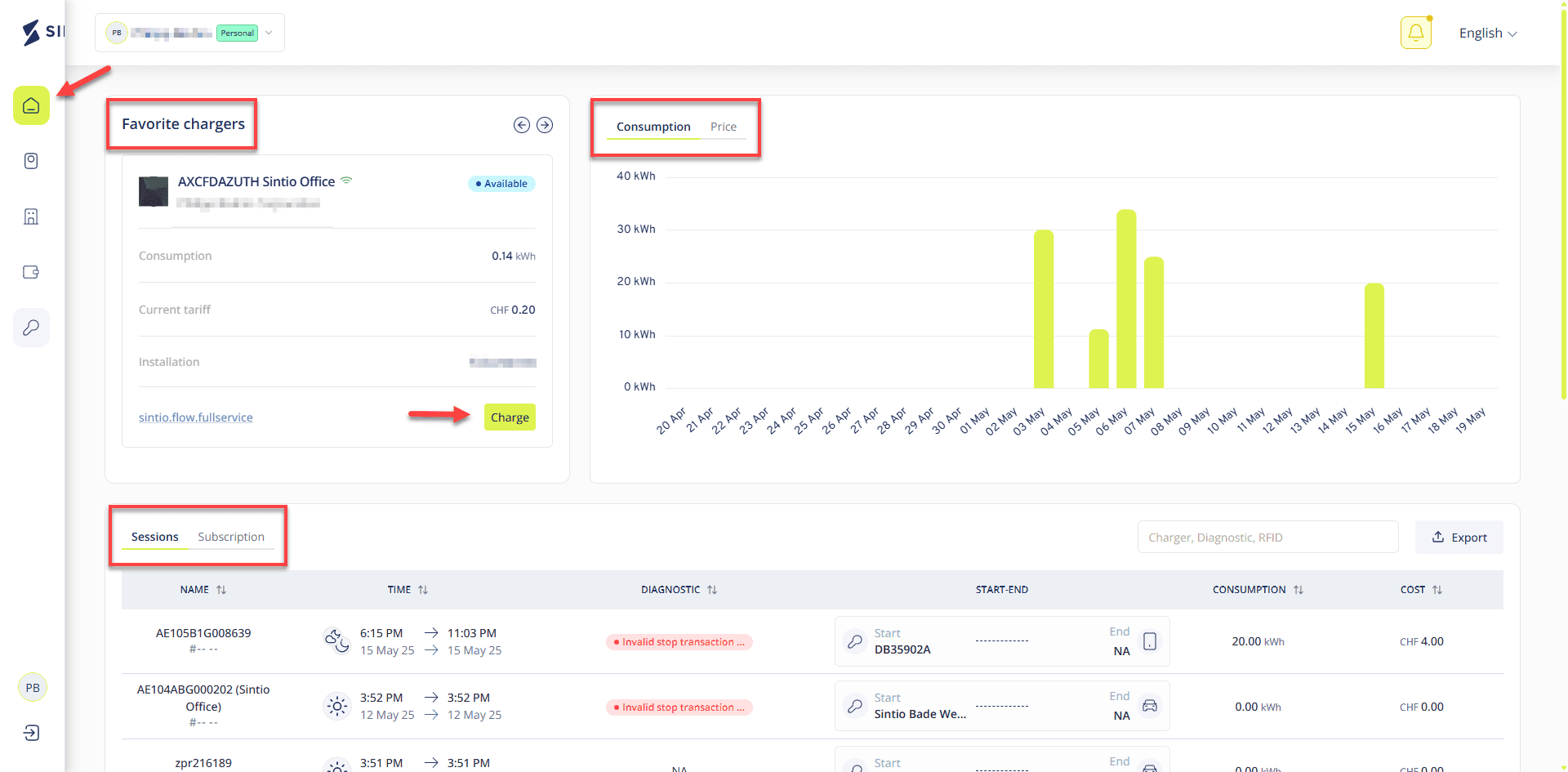Show next favorite charger
The image size is (1568, 772).
coord(545,125)
